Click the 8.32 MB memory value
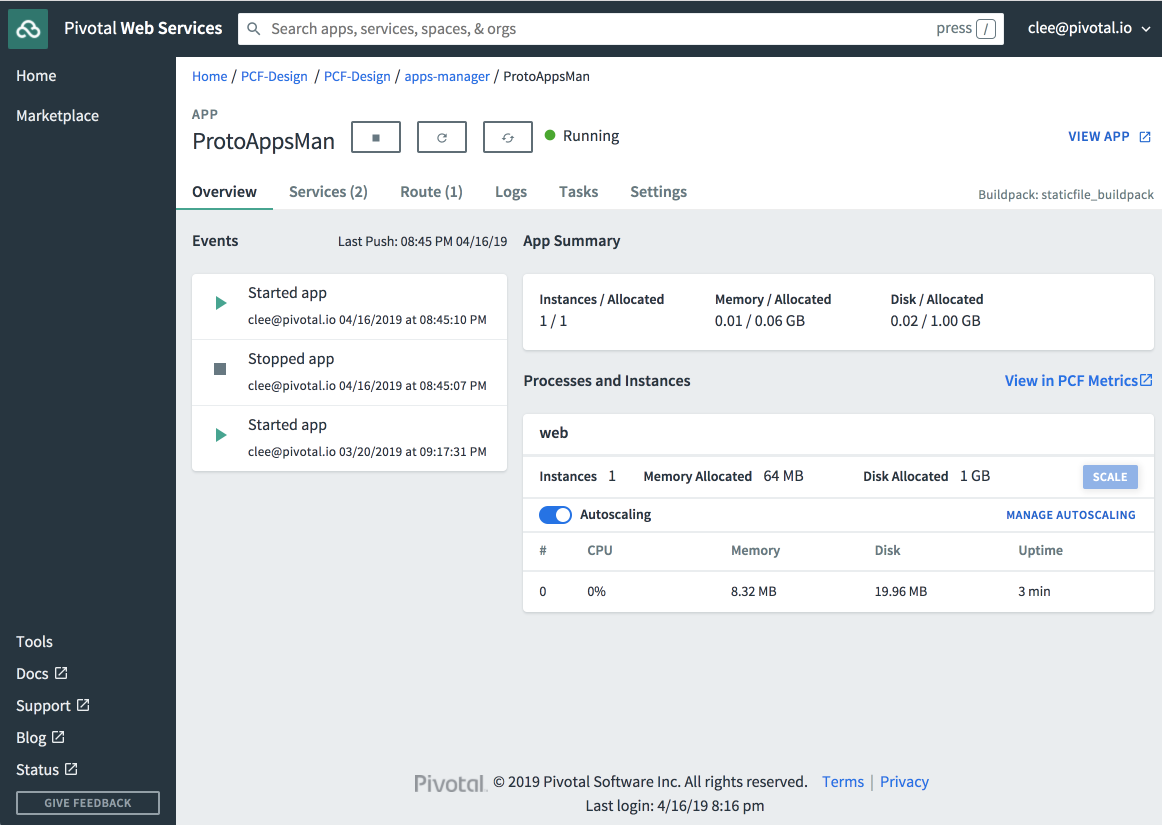The height and width of the screenshot is (825, 1162). pyautogui.click(x=754, y=592)
